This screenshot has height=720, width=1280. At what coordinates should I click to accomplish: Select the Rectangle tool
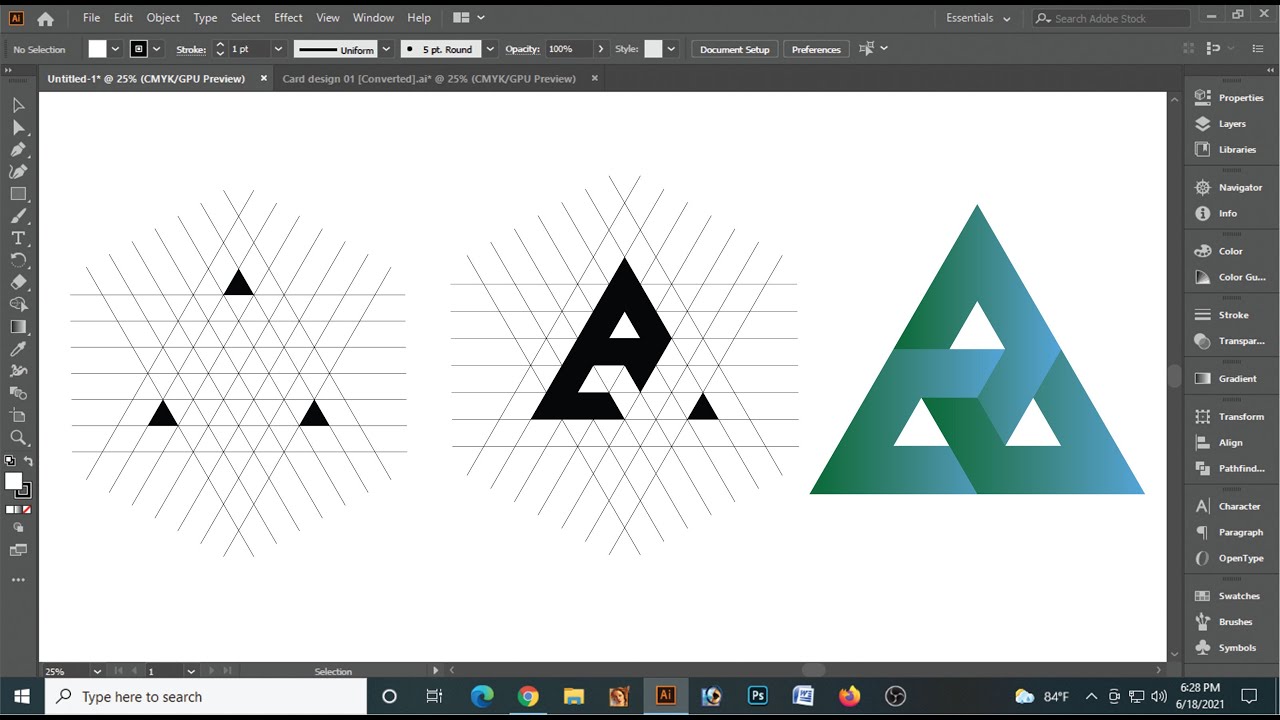click(18, 194)
